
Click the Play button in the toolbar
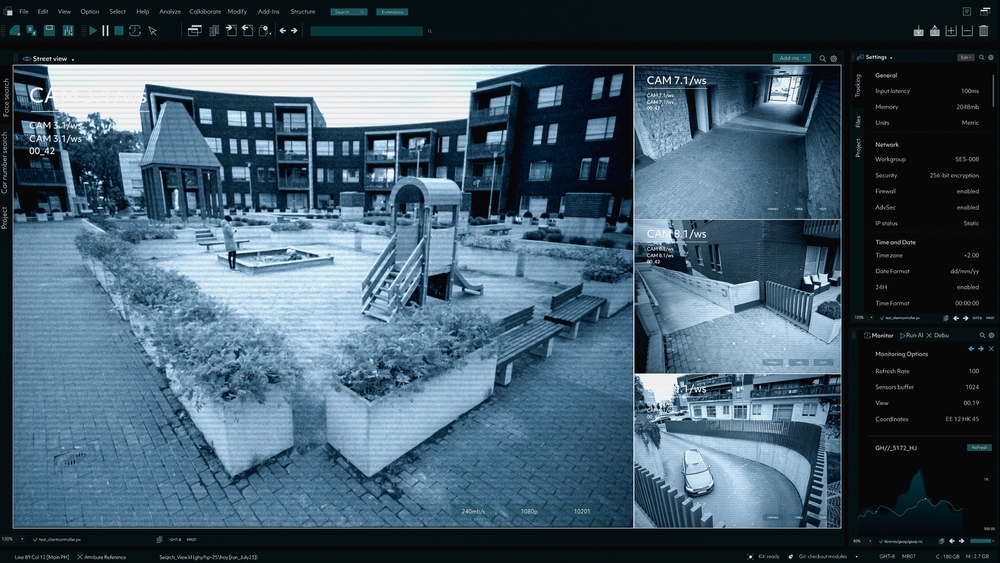93,31
